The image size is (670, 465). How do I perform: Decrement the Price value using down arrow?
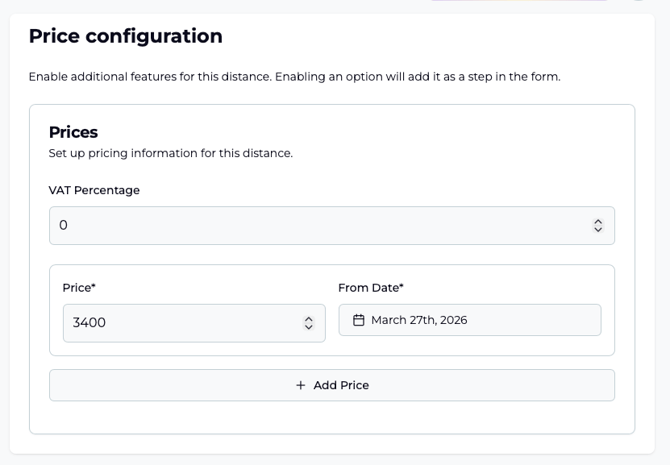pyautogui.click(x=309, y=327)
